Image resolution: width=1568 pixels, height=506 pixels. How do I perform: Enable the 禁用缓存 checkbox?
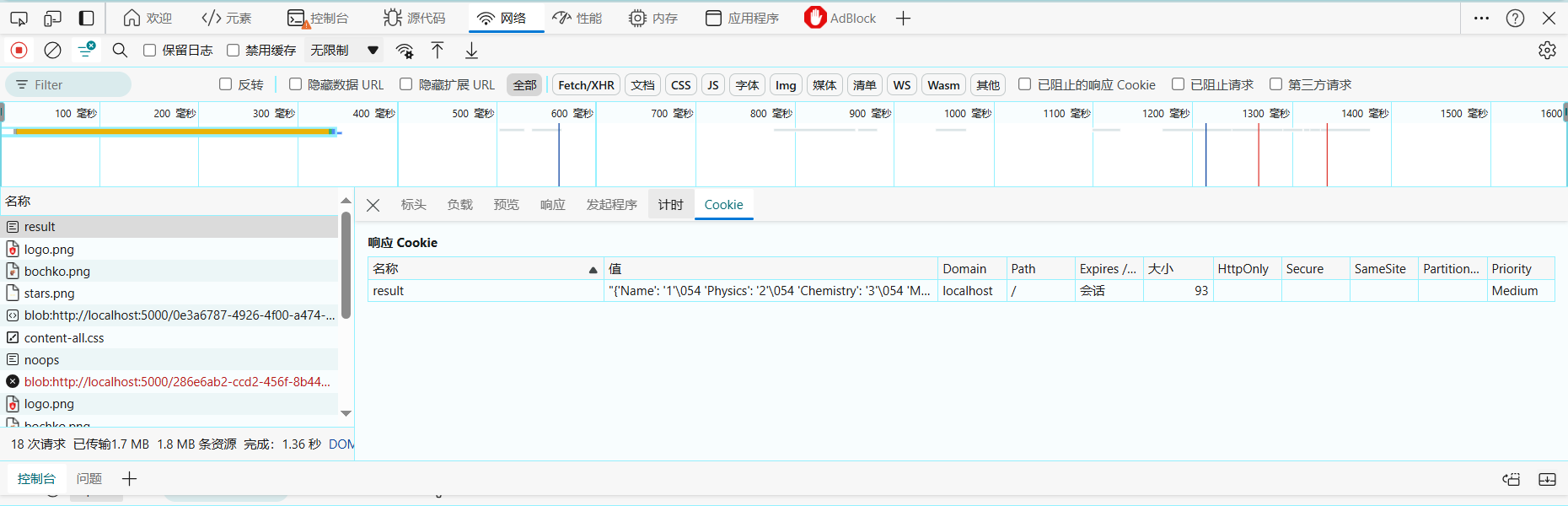[234, 51]
